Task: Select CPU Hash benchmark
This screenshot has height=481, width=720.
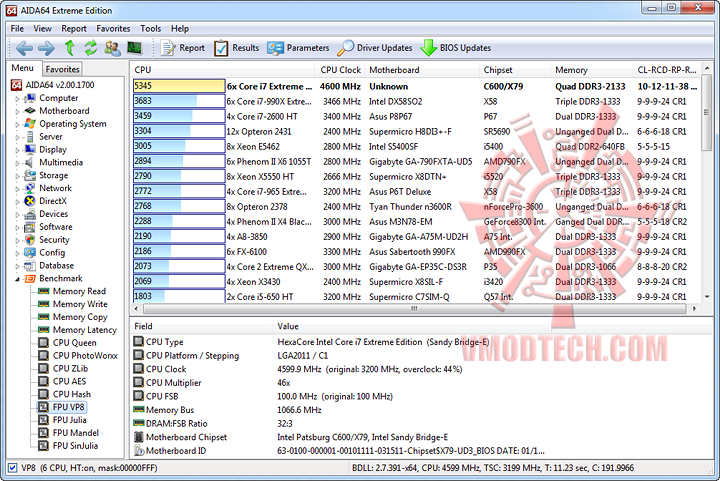Action: coord(72,394)
